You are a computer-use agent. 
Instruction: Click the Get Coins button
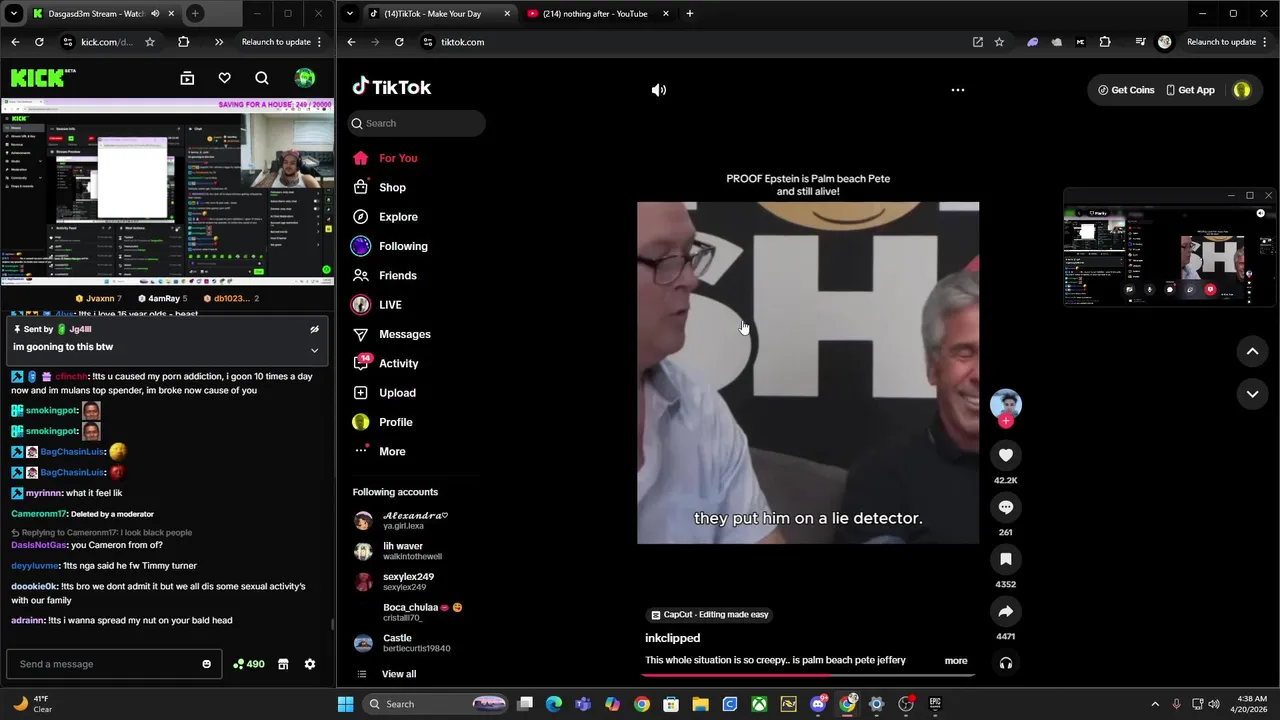(x=1126, y=90)
